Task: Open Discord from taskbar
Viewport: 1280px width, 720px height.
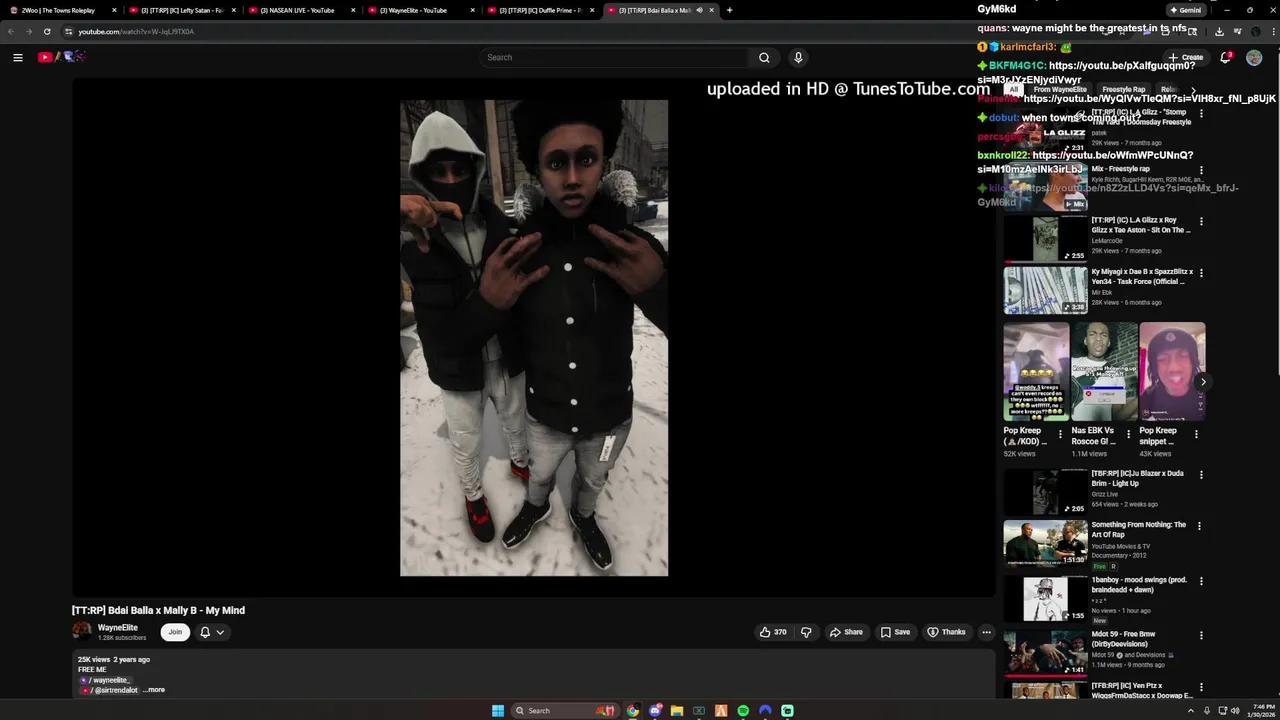Action: pyautogui.click(x=655, y=711)
